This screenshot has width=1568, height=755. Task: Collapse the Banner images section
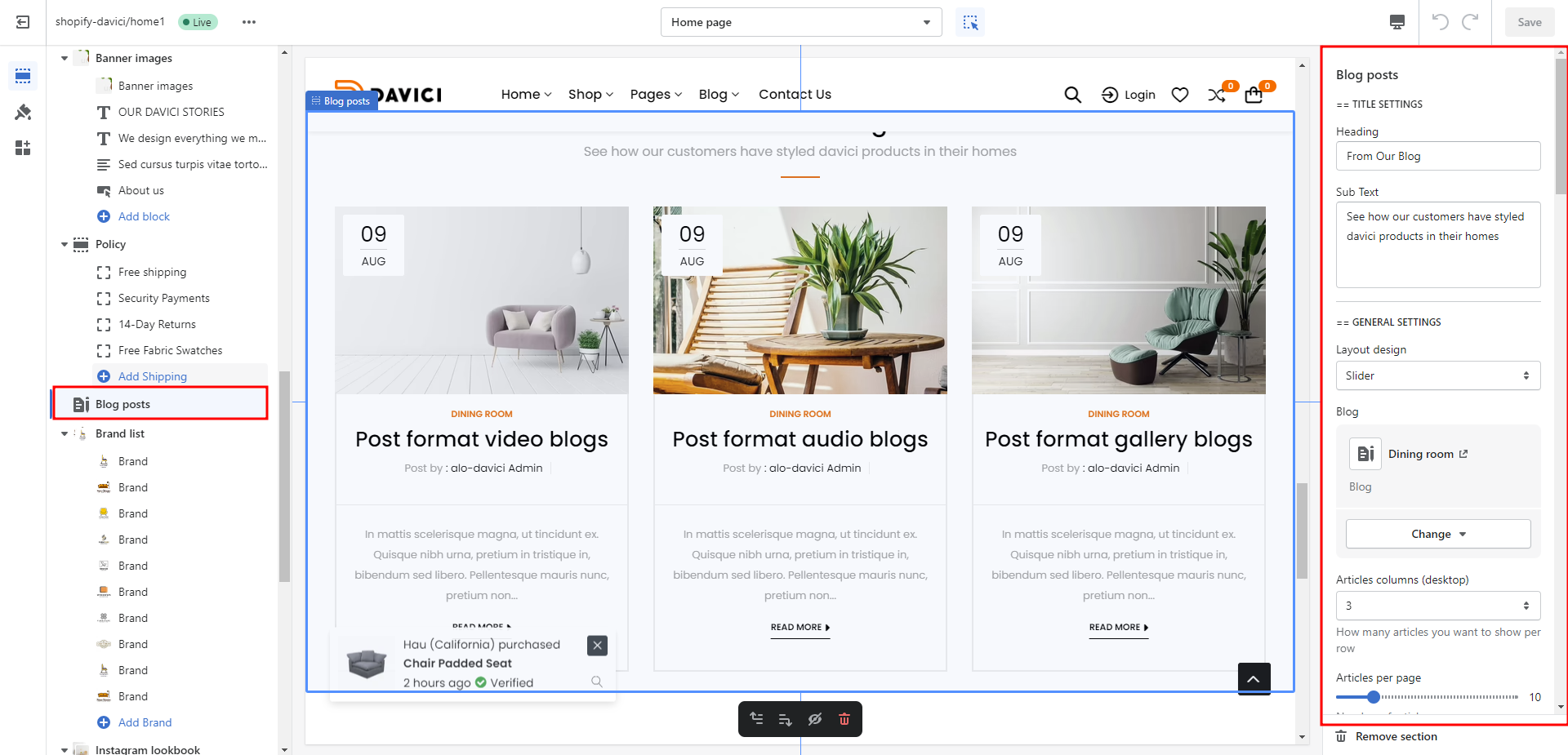tap(65, 58)
